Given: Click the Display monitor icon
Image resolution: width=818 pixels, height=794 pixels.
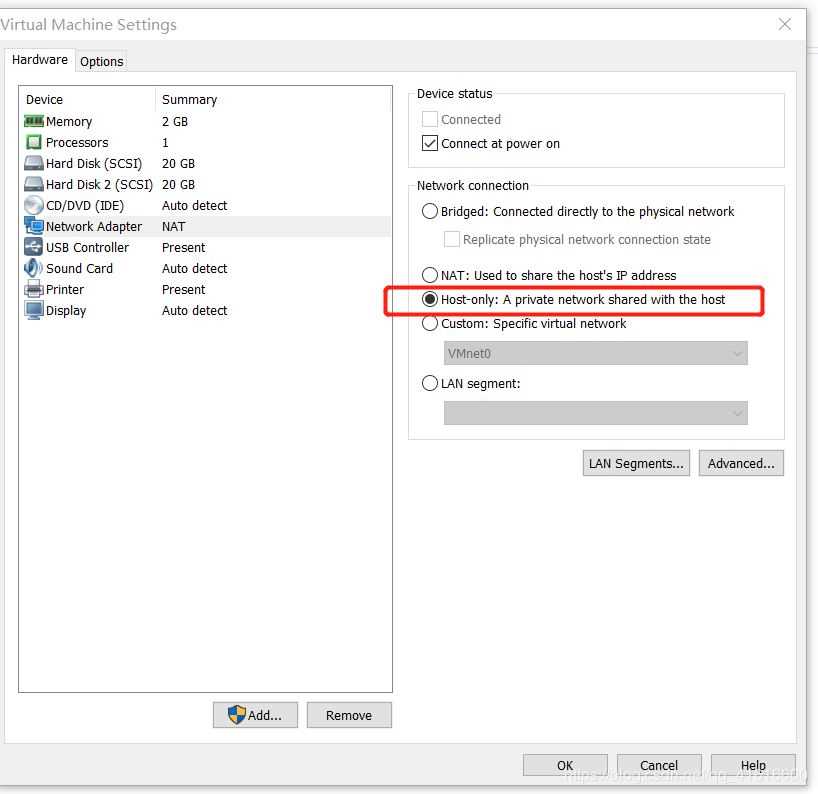Looking at the screenshot, I should point(33,310).
